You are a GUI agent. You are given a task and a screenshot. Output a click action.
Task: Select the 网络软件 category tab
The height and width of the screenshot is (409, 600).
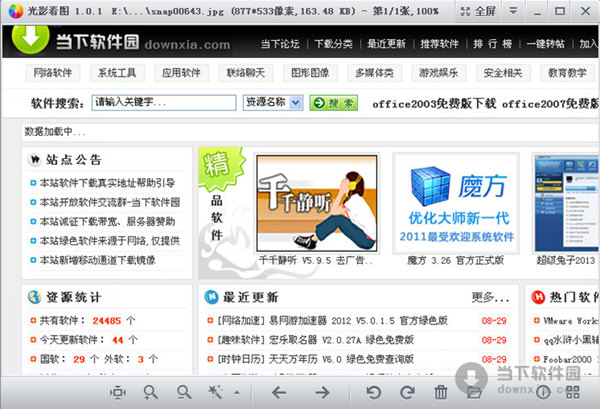(53, 73)
